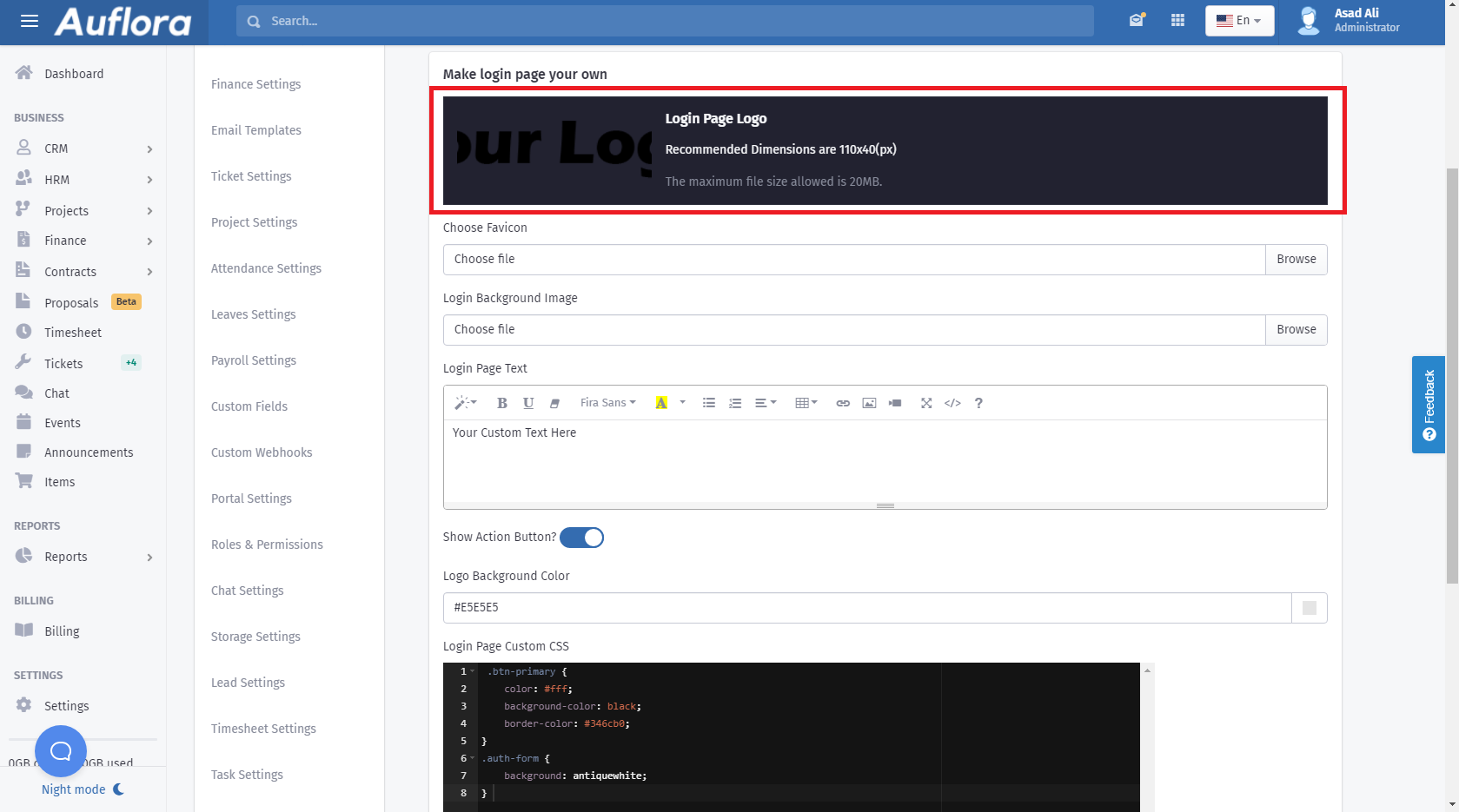Go to Chat Settings
This screenshot has height=812, width=1459.
(247, 590)
